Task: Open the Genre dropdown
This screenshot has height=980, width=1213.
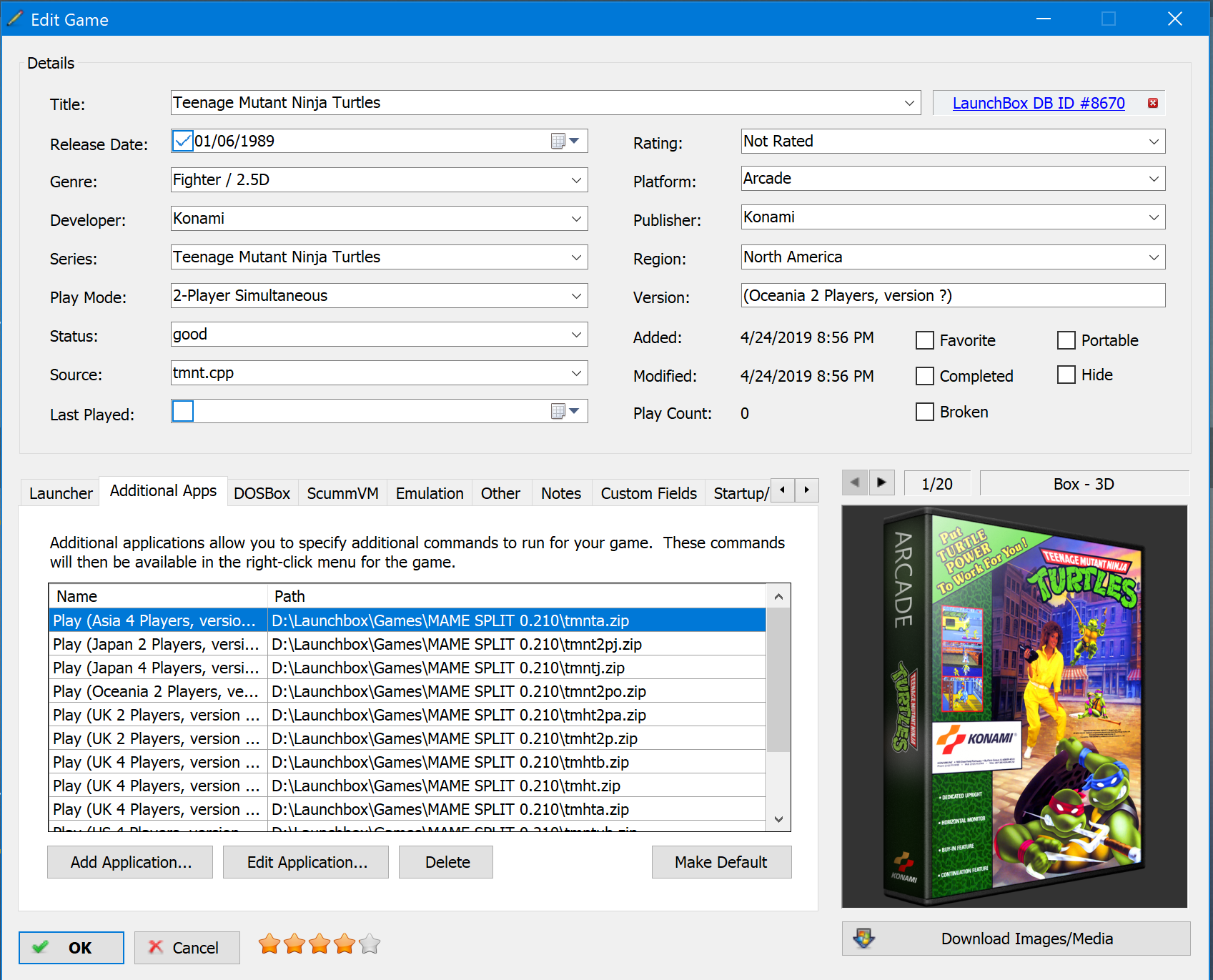Action: pyautogui.click(x=576, y=180)
